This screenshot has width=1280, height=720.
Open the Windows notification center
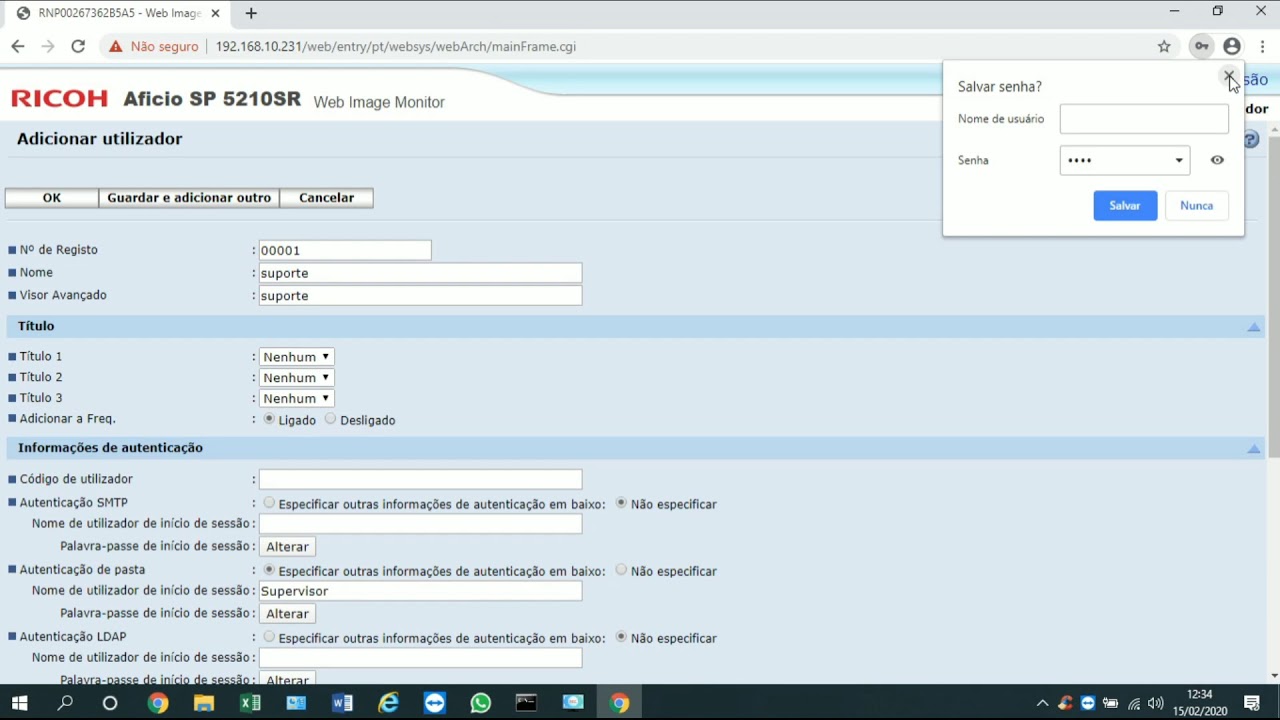[x=1252, y=703]
